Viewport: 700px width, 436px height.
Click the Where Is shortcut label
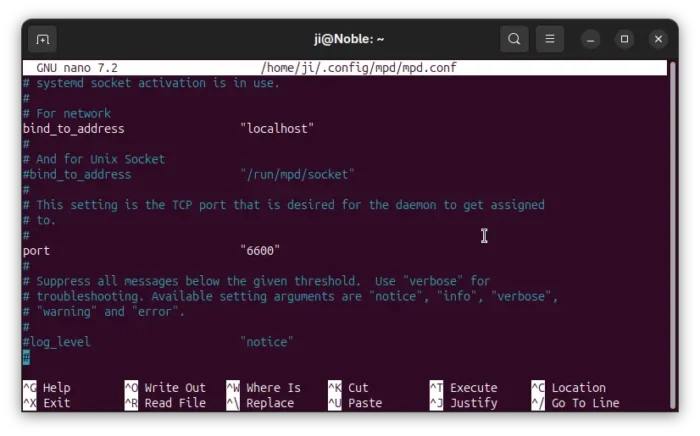273,388
